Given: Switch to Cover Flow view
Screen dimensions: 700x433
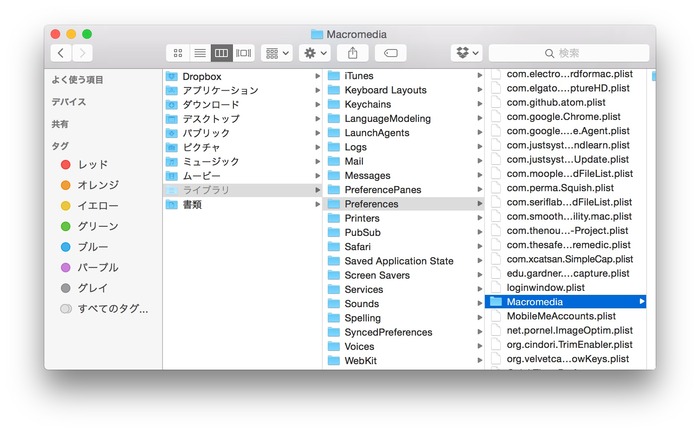Looking at the screenshot, I should 244,53.
